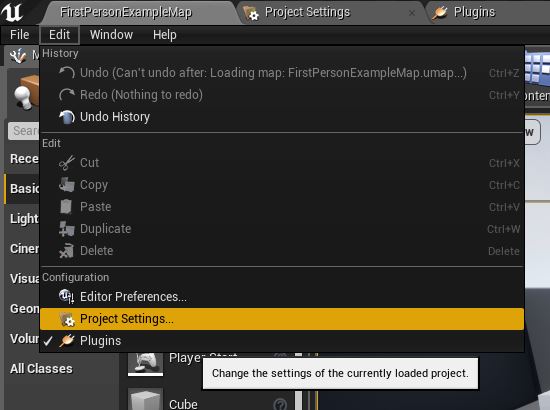
Task: Select the All Classes category
Action: tap(41, 369)
